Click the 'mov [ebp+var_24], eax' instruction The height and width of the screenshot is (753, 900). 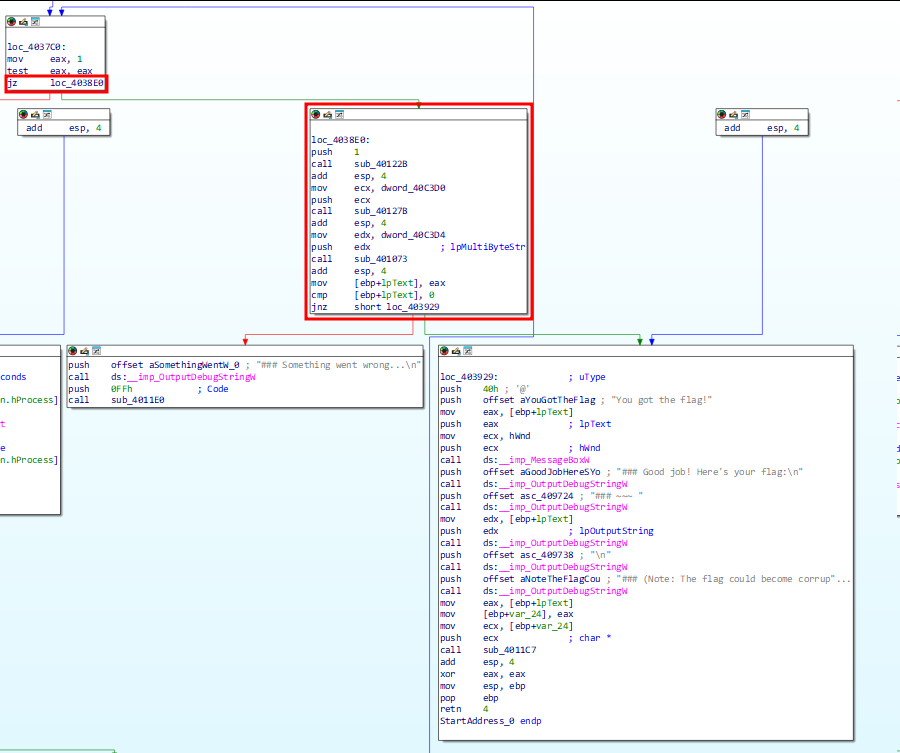(507, 615)
